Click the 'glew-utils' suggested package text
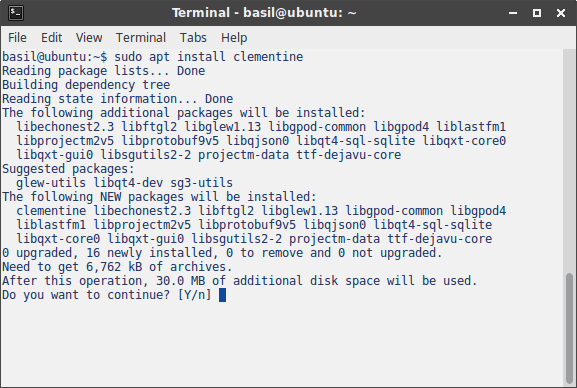Screen dimensions: 577x388 click(x=51, y=183)
